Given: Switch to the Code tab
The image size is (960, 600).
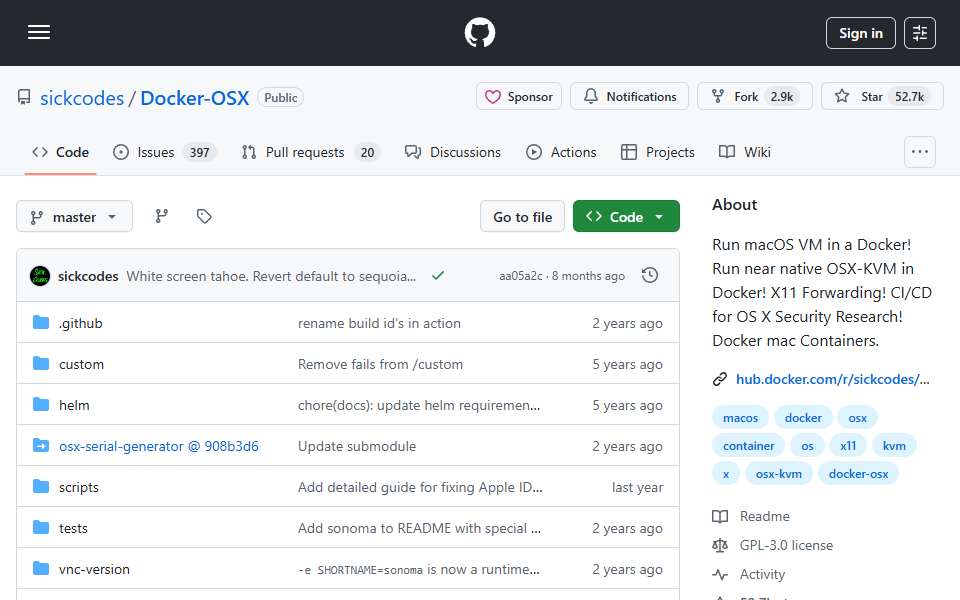Looking at the screenshot, I should (61, 152).
